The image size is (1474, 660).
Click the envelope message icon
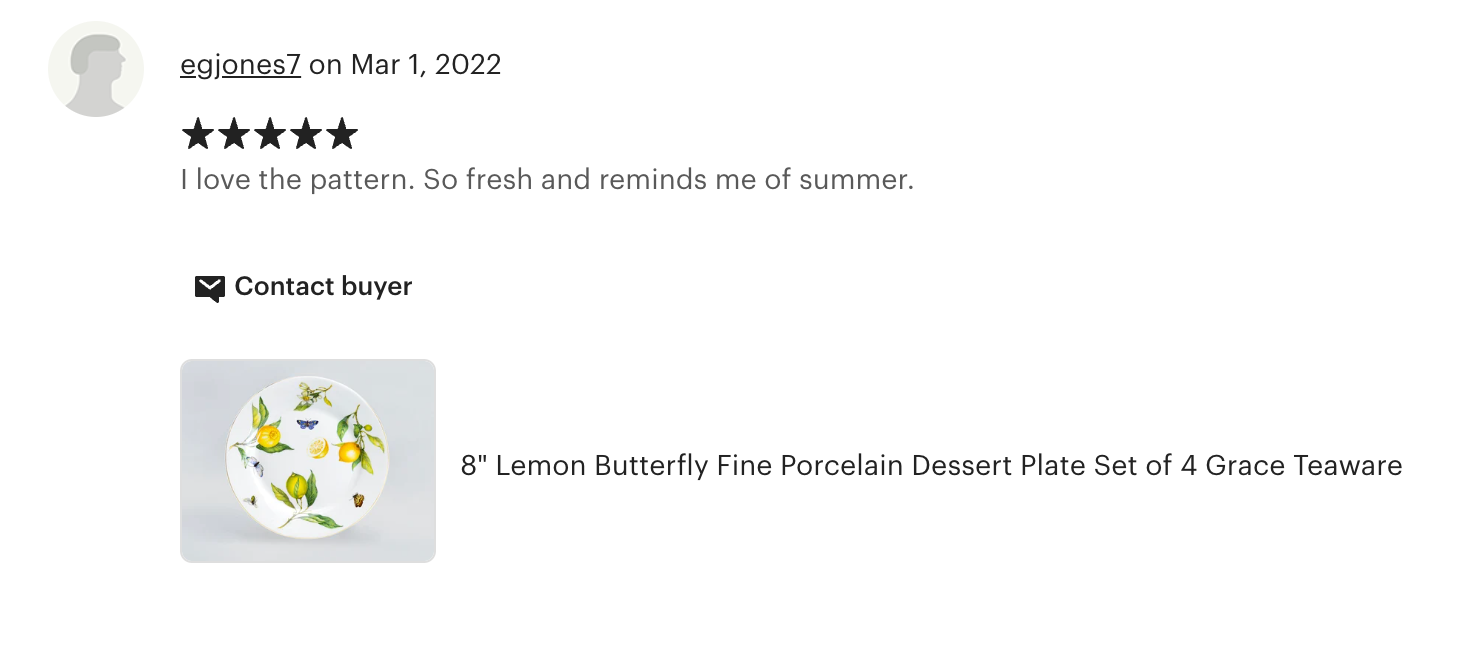209,288
